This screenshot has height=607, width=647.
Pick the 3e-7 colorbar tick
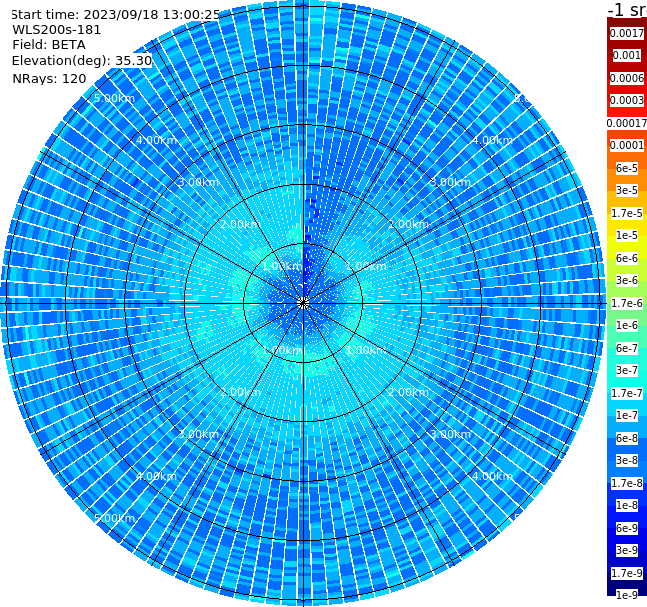click(x=627, y=370)
